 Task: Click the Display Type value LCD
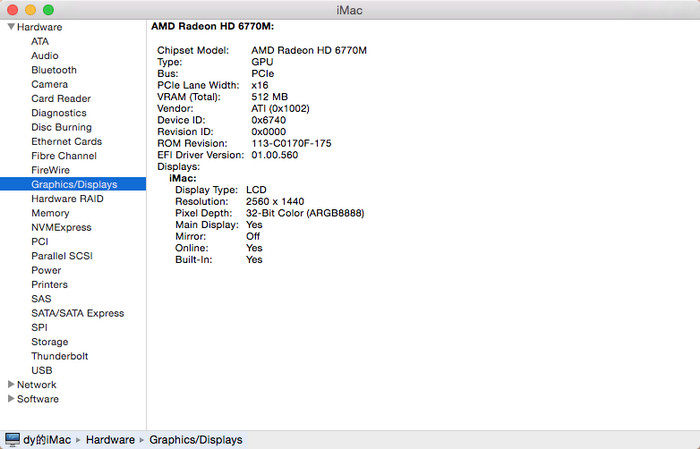pos(256,189)
